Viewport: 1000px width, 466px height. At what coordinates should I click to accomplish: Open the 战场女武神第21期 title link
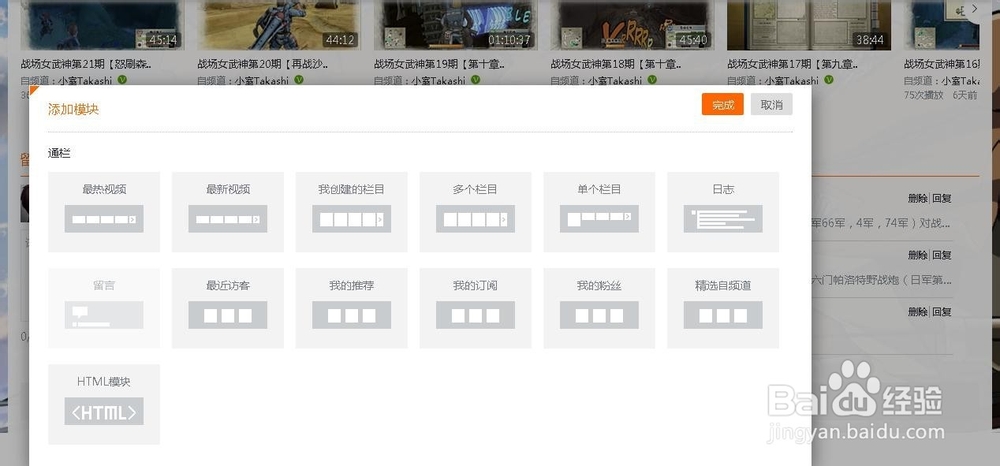click(85, 64)
